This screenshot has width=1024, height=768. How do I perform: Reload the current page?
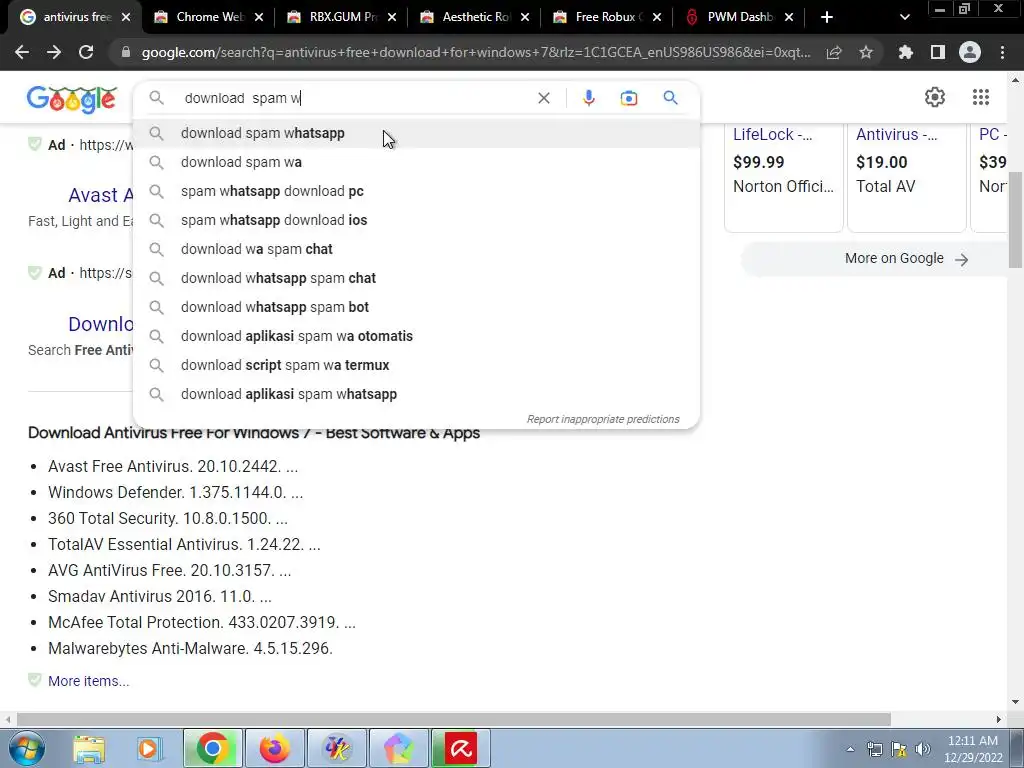[86, 52]
